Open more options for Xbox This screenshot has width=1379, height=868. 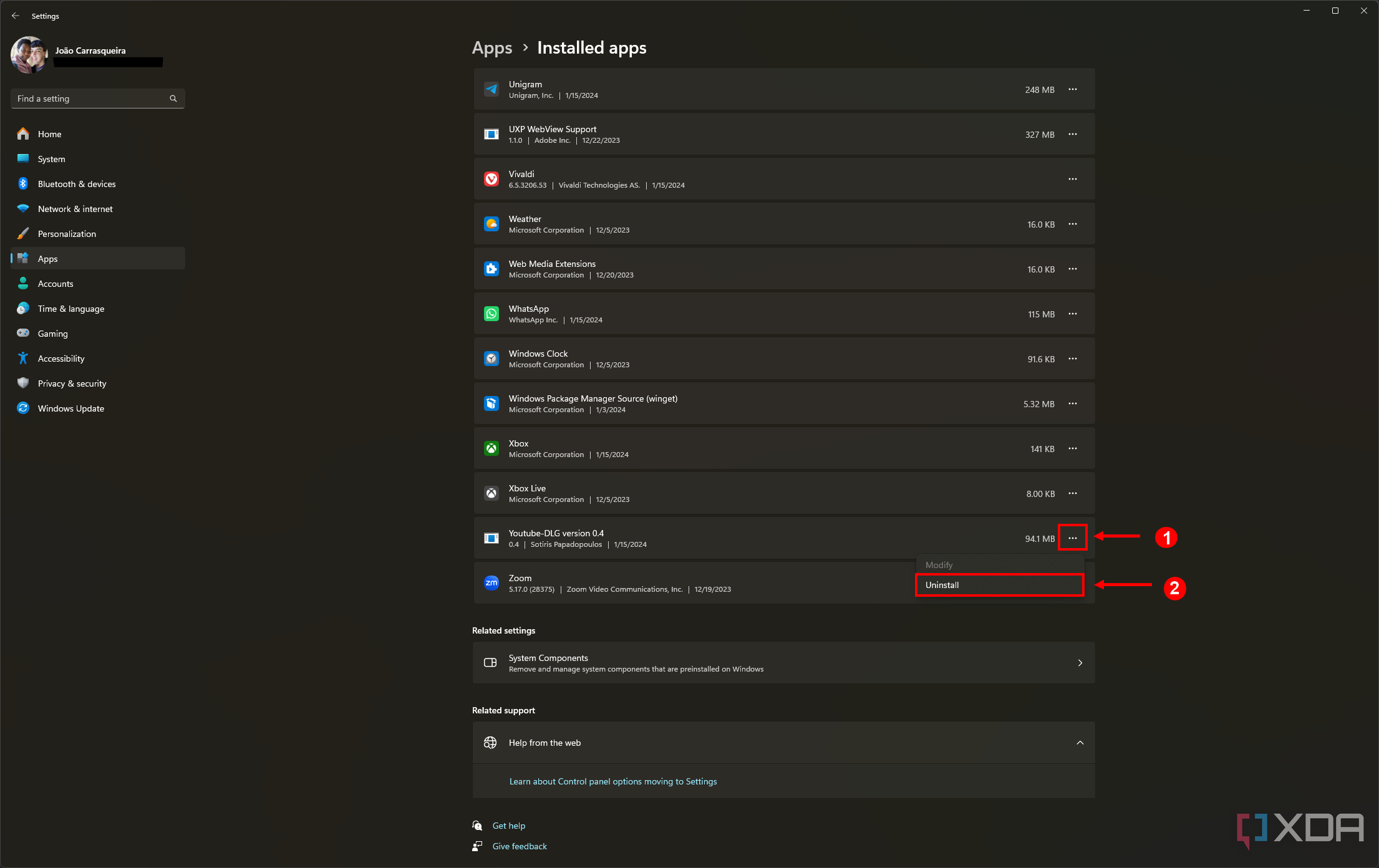pyautogui.click(x=1073, y=449)
